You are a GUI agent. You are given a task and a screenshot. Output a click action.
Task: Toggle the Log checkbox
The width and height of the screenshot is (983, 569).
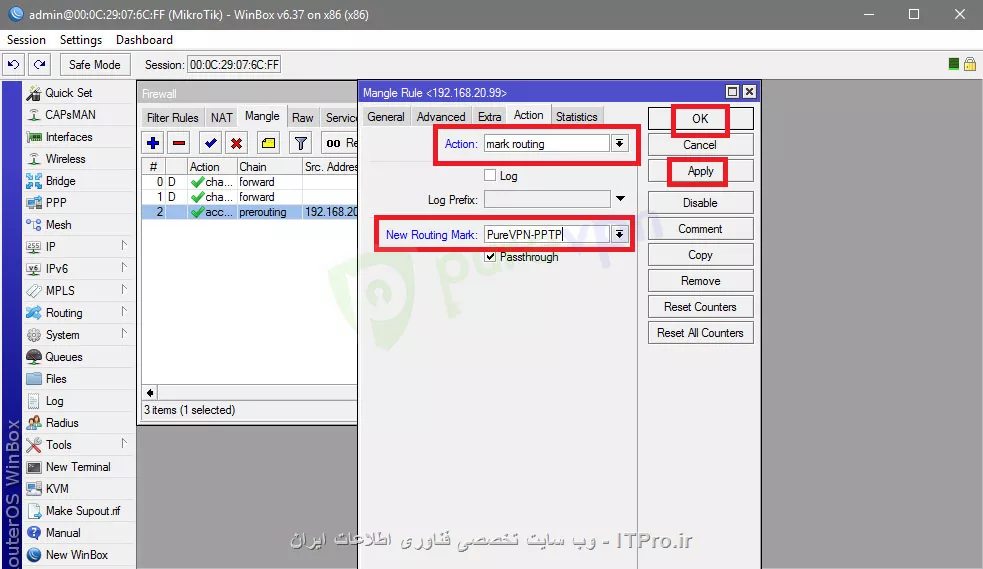[x=490, y=175]
